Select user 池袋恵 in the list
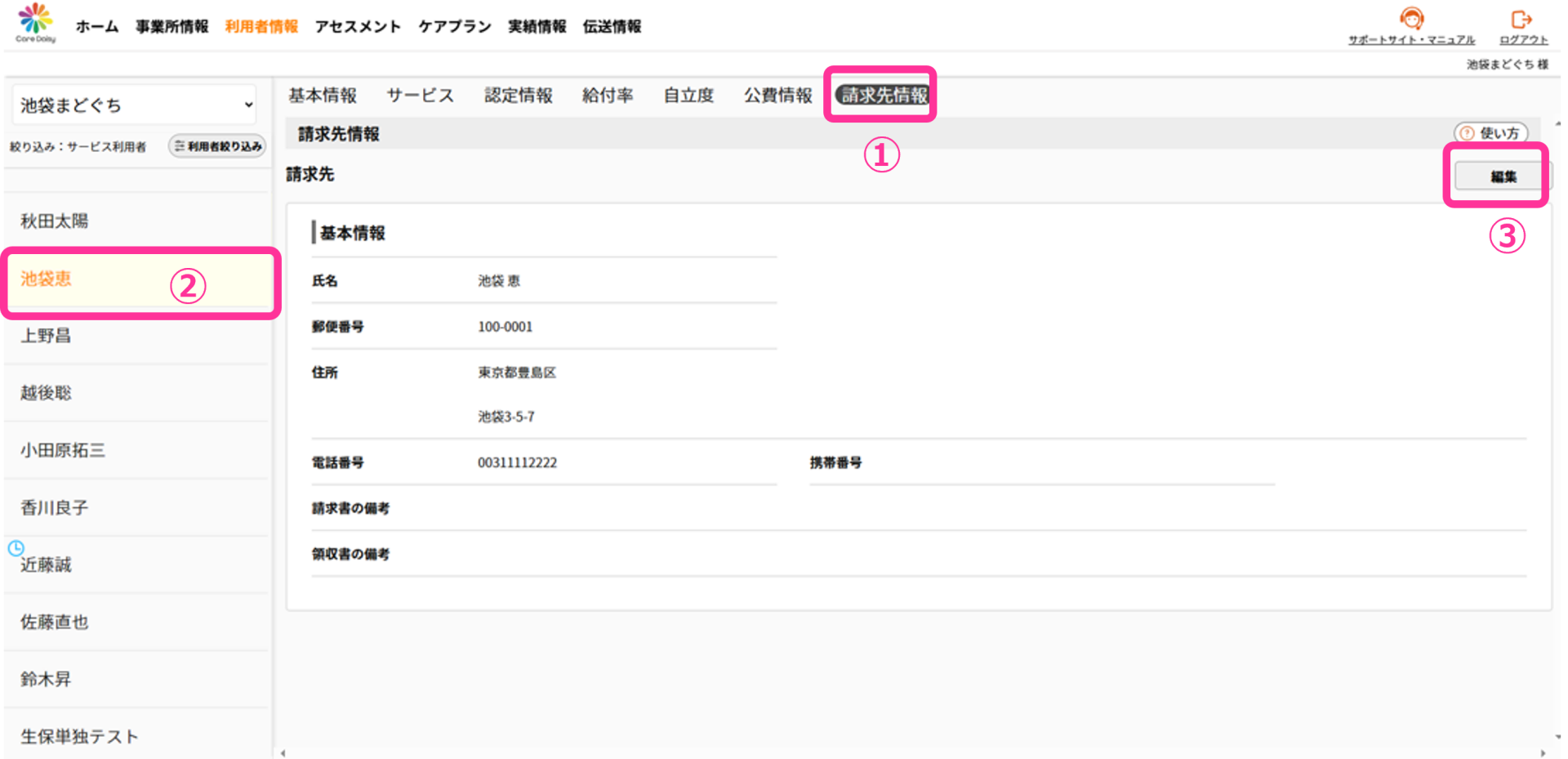Screen dimensions: 1568x759 point(47,279)
